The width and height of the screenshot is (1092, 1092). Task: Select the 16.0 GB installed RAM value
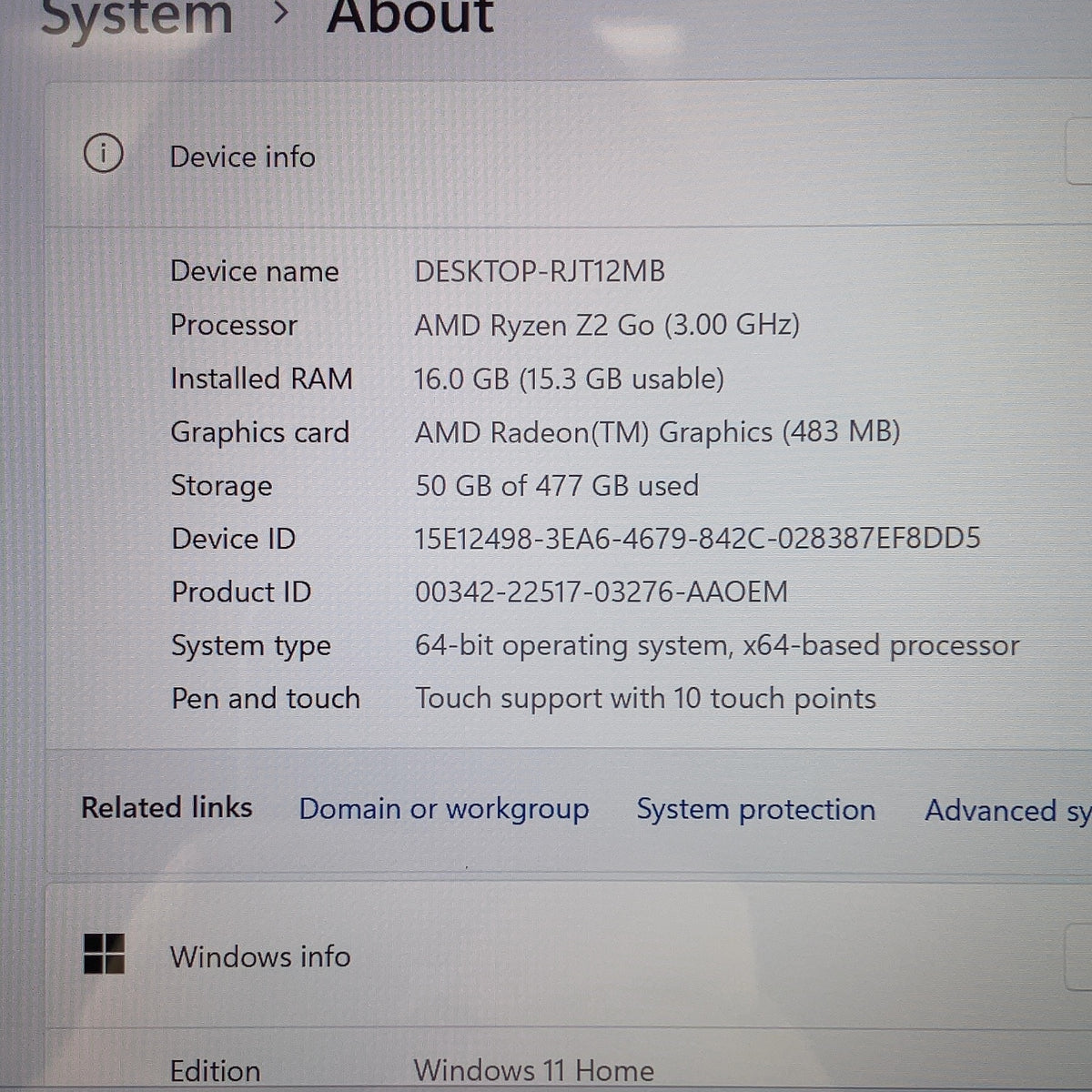tap(569, 379)
